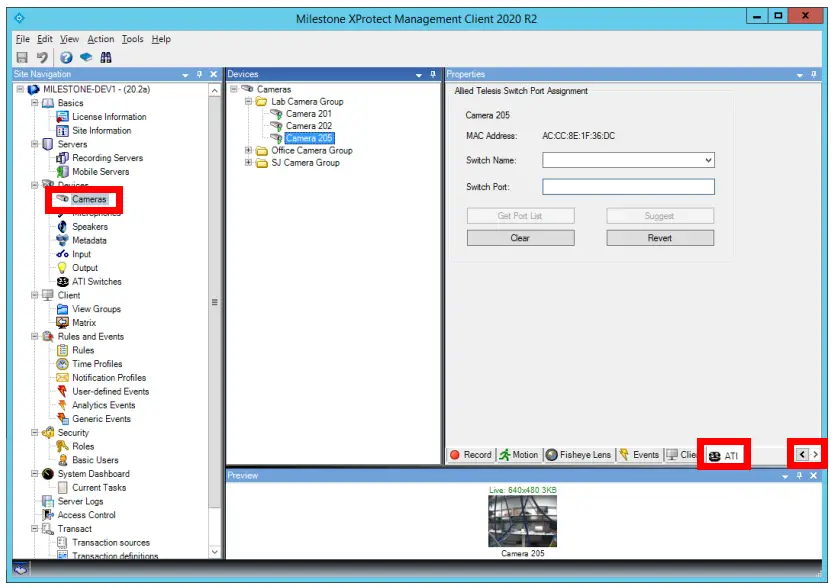The image size is (834, 588).
Task: Collapse the Security tree node
Action: 35,432
